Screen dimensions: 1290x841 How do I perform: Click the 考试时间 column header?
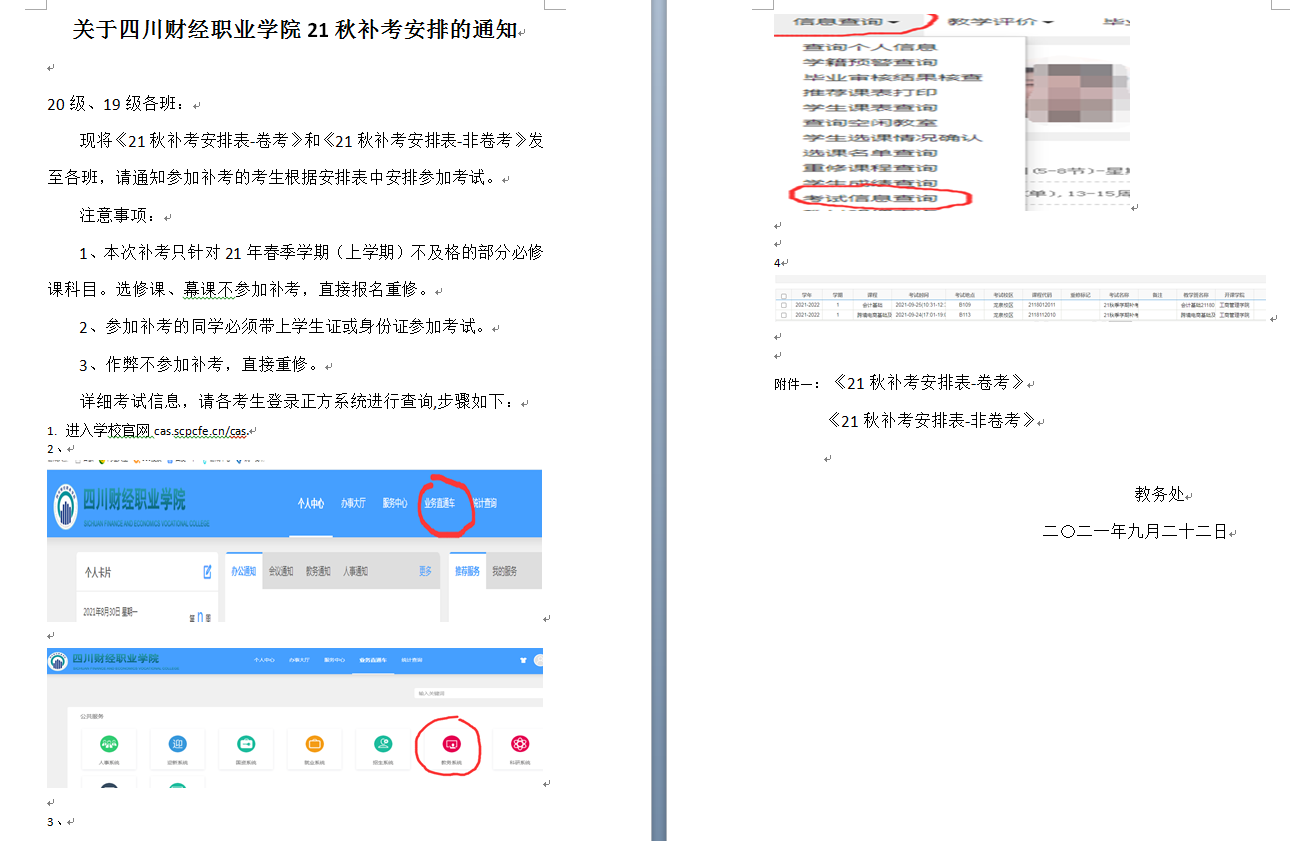tap(918, 295)
